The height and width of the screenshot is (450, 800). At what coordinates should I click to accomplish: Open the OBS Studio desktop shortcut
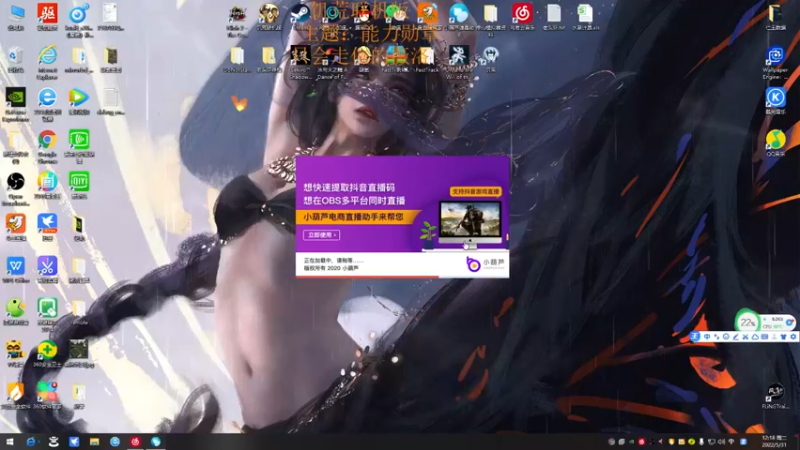(16, 189)
